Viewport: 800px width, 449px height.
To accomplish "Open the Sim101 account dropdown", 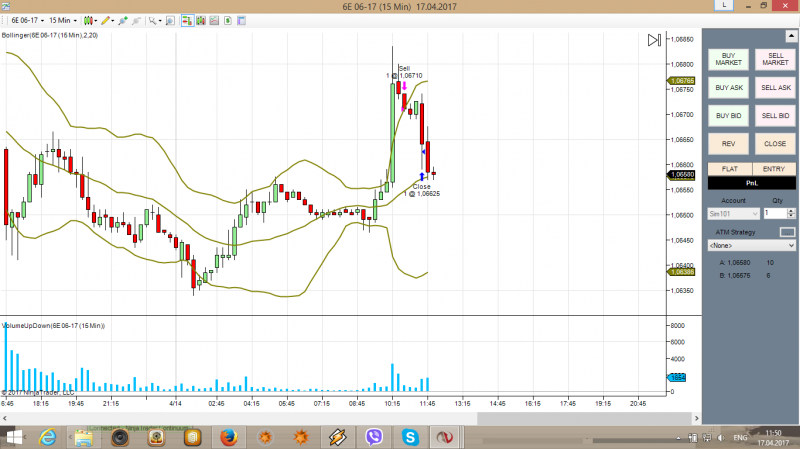I will [x=733, y=214].
